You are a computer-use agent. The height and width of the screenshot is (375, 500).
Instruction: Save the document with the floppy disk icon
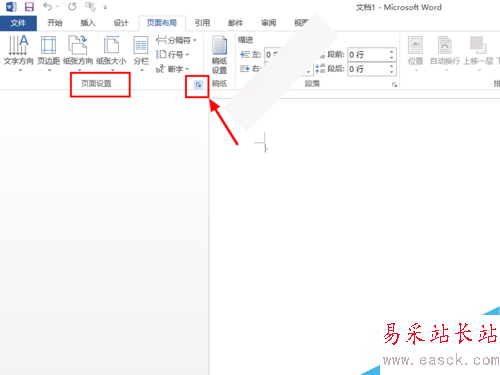click(x=29, y=7)
